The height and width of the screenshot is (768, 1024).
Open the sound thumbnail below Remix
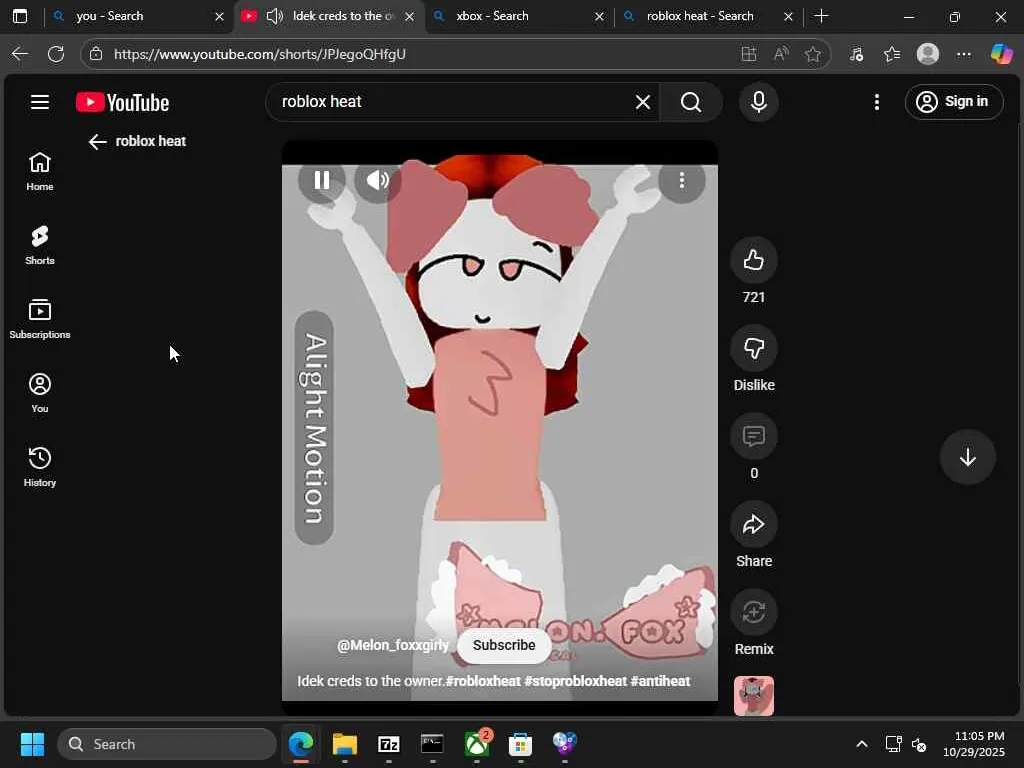(754, 696)
